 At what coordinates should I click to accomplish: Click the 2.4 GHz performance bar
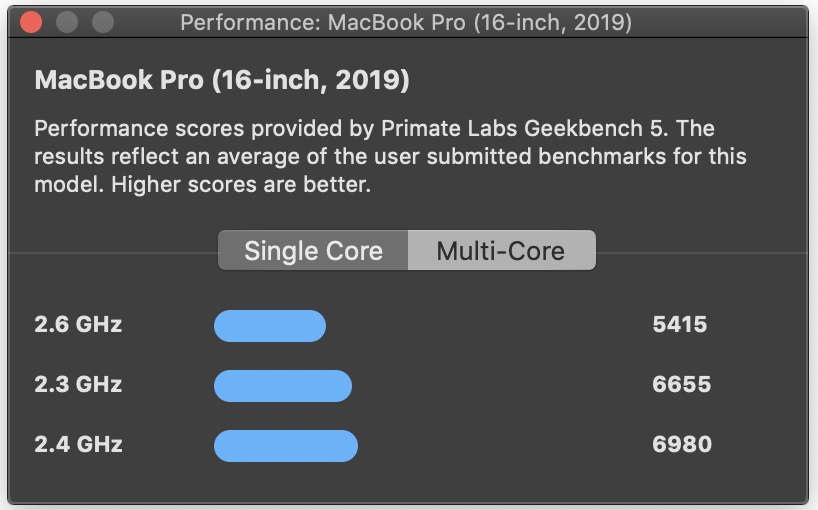(286, 446)
